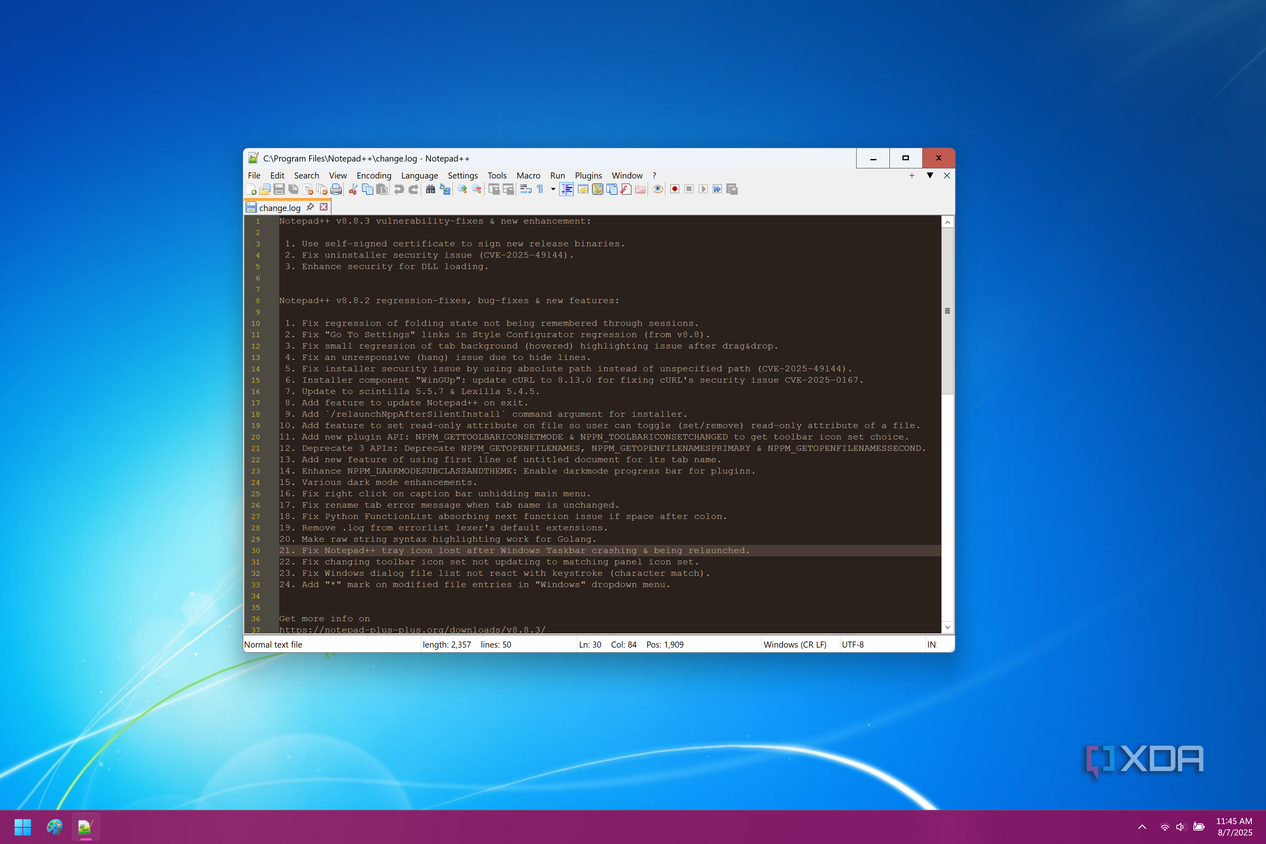The image size is (1266, 844).
Task: Click the Paste clipboard icon
Action: 382,189
